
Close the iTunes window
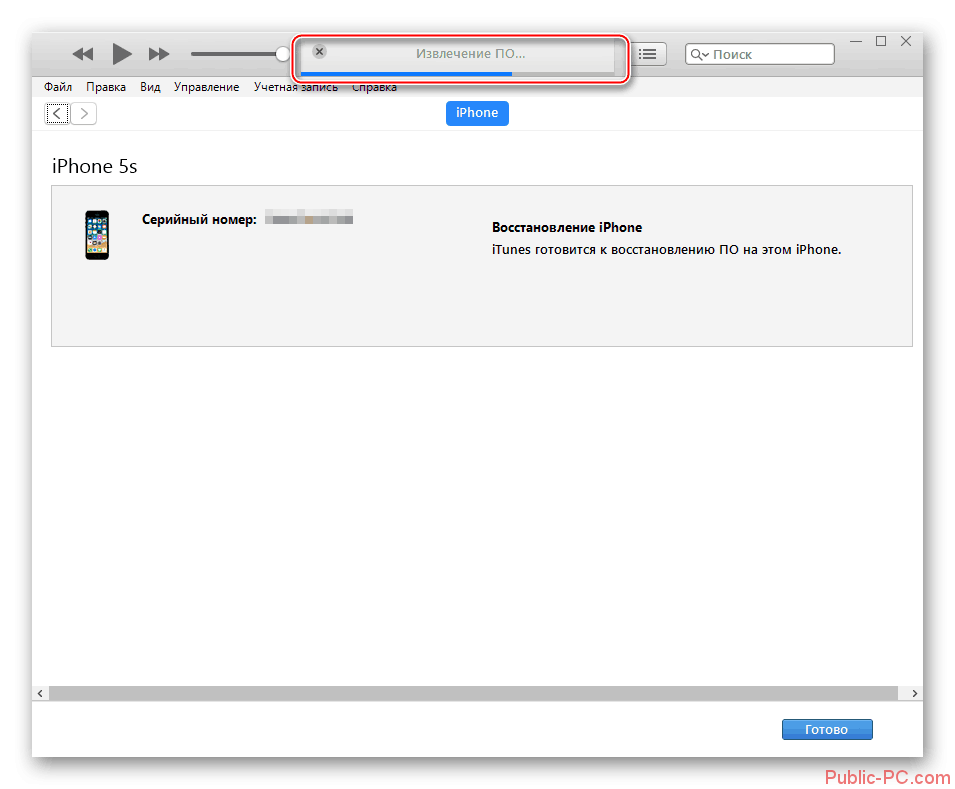point(906,41)
